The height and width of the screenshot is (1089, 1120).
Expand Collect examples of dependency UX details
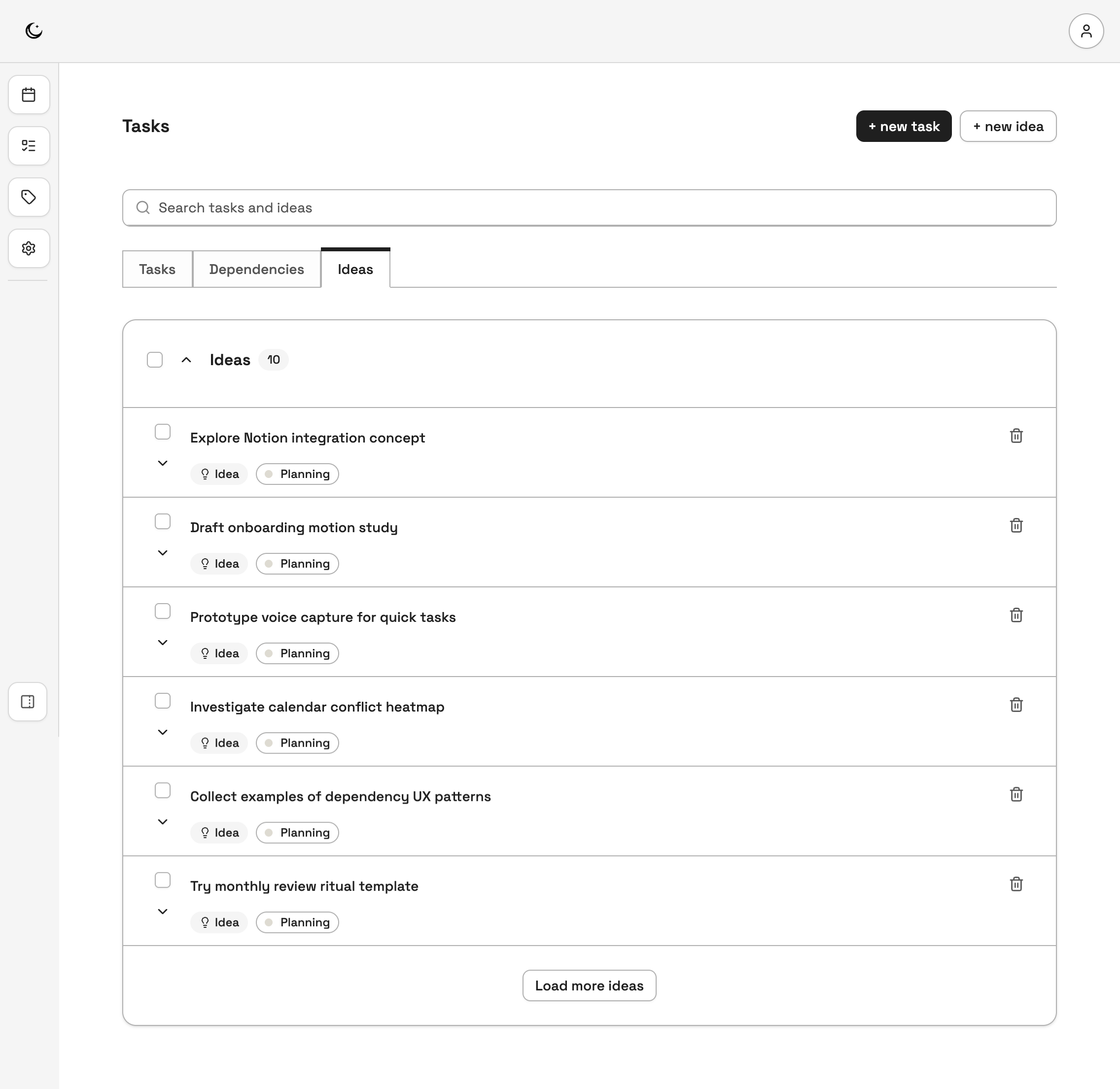tap(163, 822)
